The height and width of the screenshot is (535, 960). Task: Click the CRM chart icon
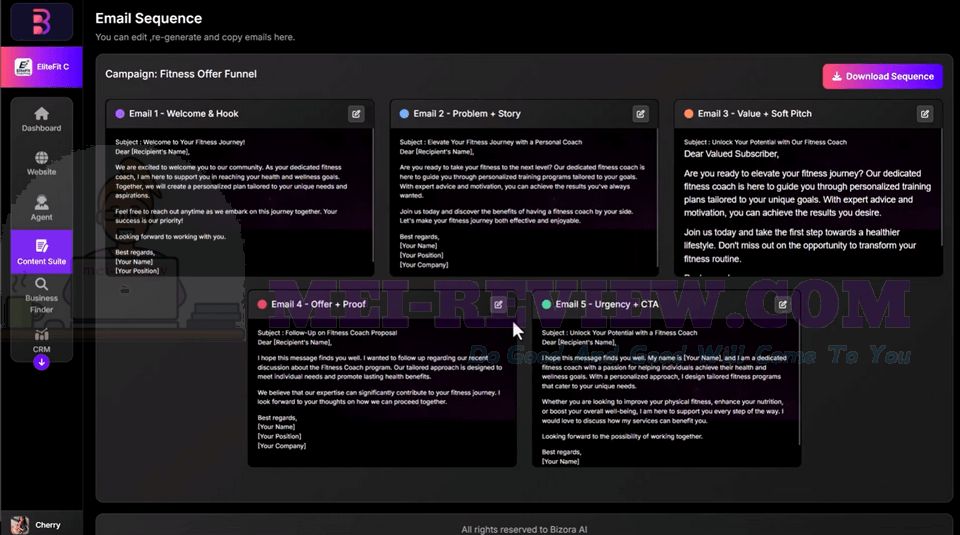42,334
